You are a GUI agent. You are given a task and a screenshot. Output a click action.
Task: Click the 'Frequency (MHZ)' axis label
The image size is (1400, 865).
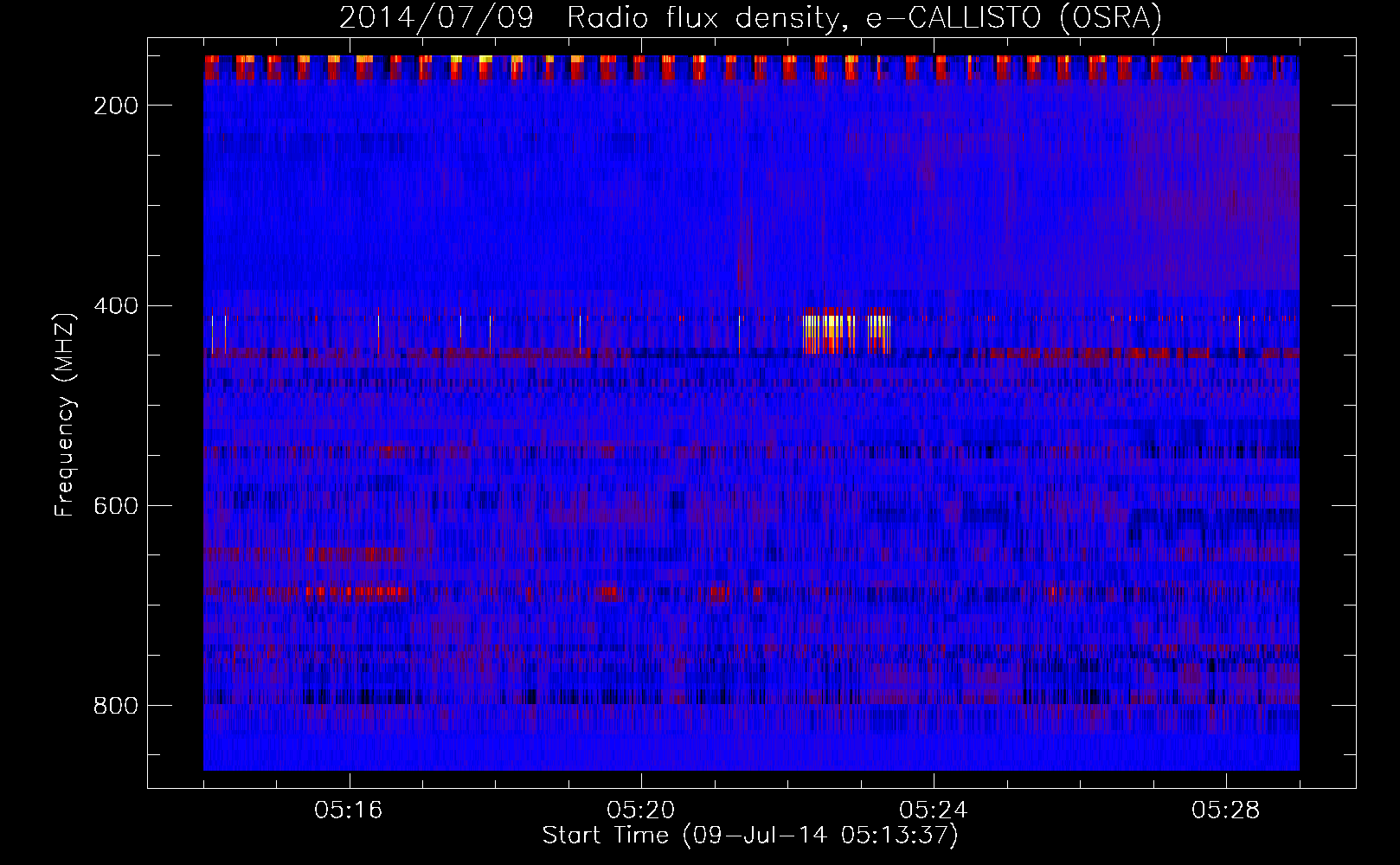pyautogui.click(x=65, y=415)
